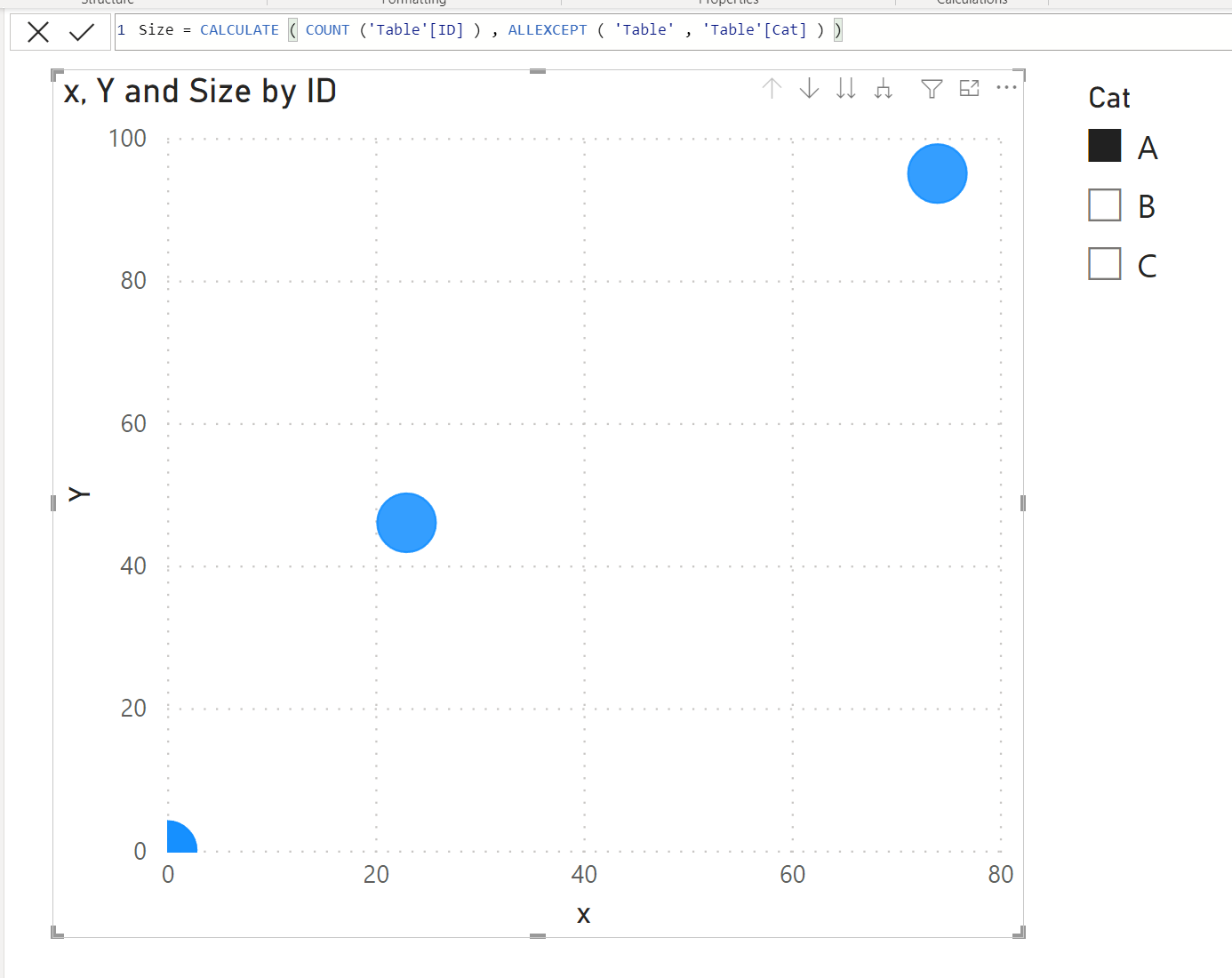
Task: Open visual filters funnel icon
Action: click(x=932, y=88)
